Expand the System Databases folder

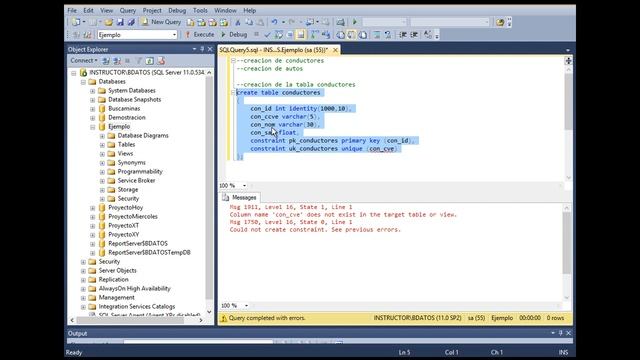(93, 91)
